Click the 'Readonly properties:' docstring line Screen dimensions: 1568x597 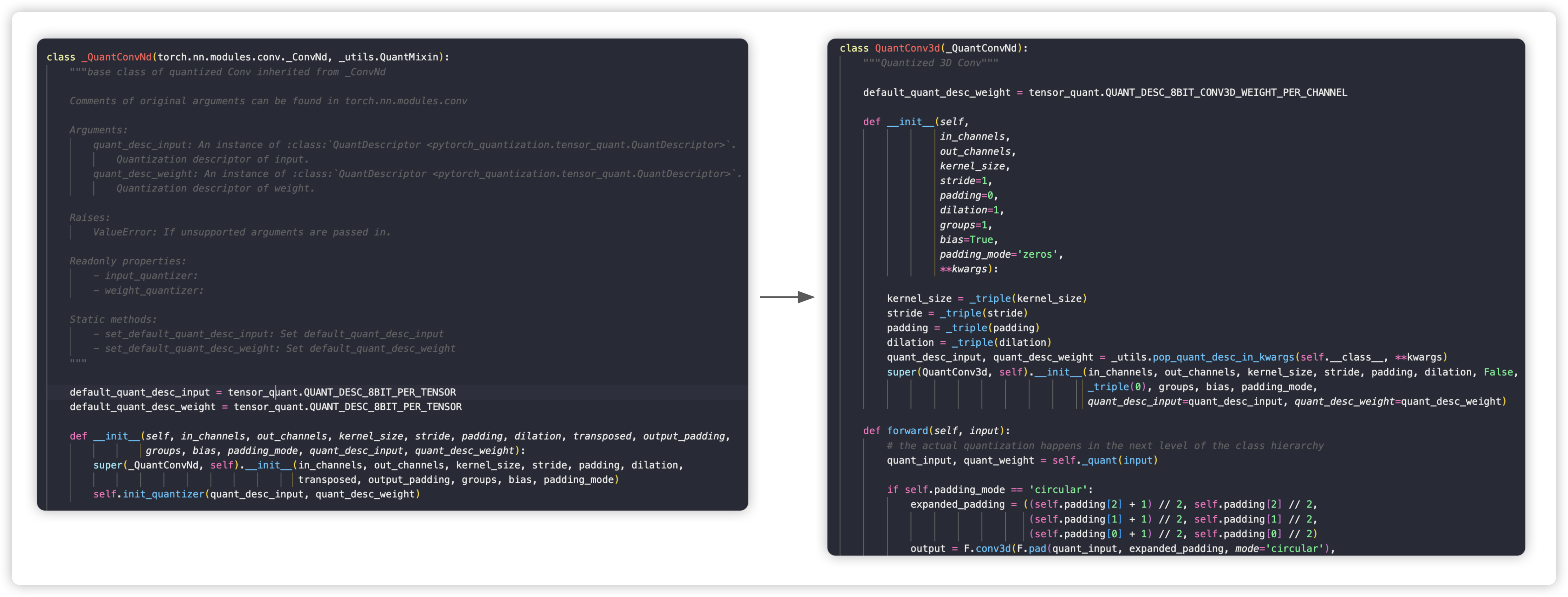(128, 261)
